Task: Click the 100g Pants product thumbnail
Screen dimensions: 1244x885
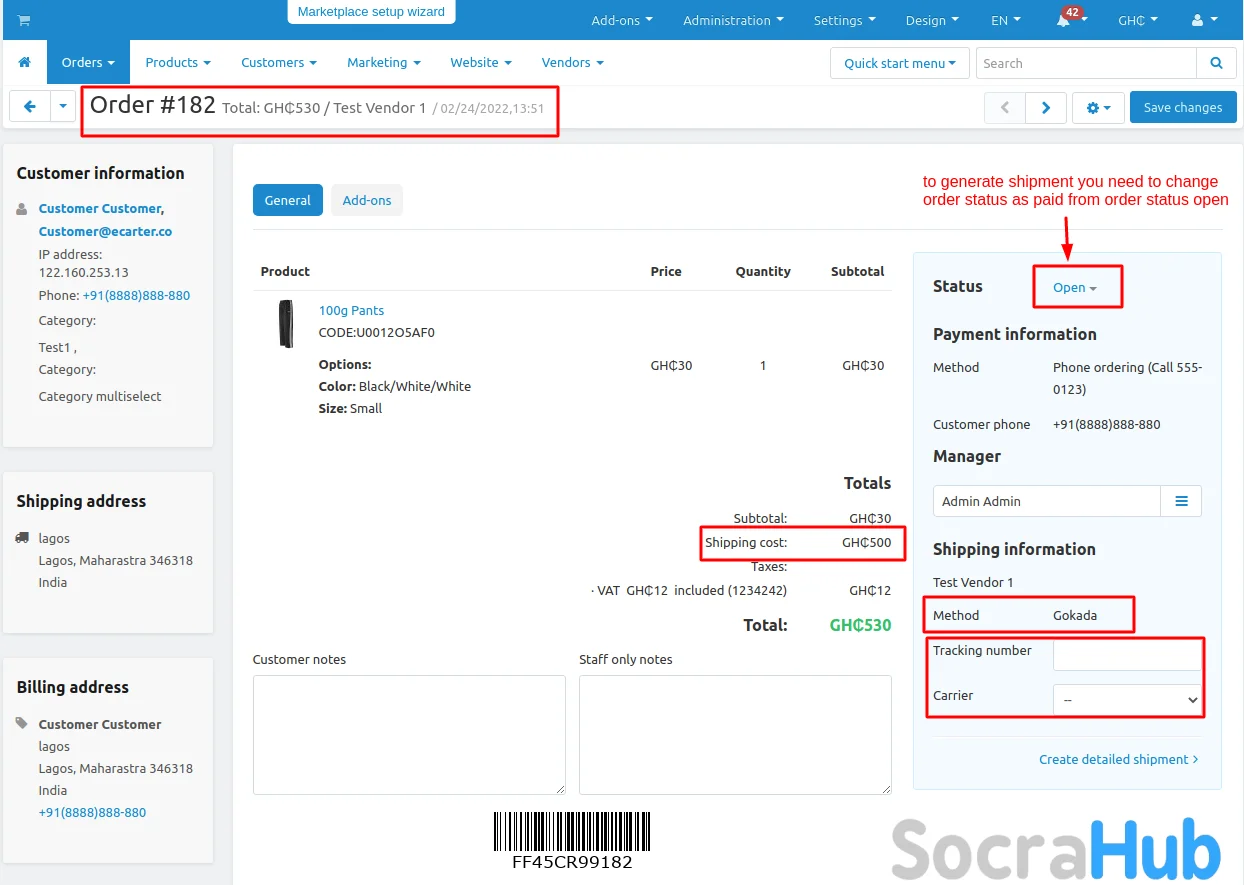Action: 287,324
